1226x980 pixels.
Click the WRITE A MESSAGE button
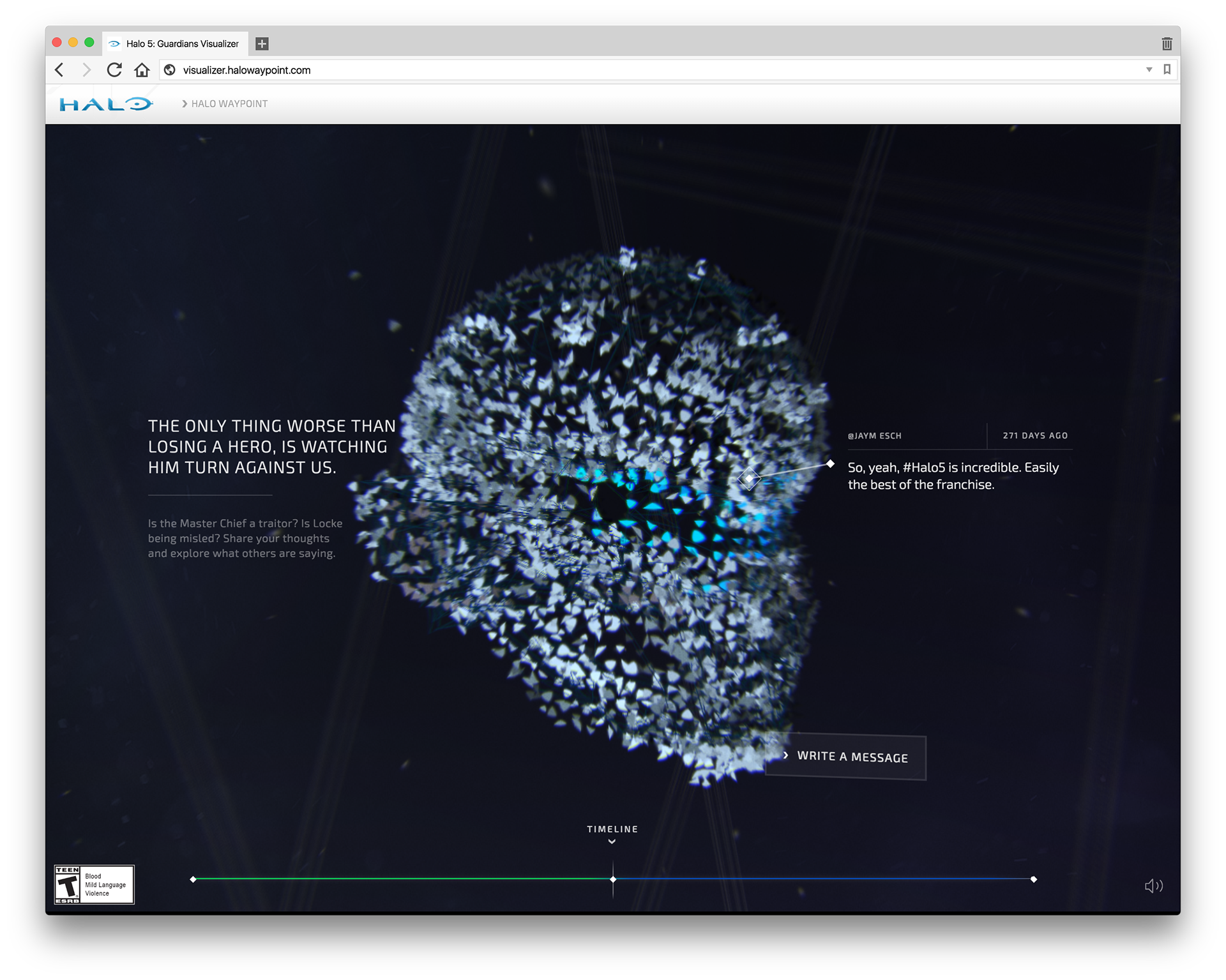[x=846, y=757]
